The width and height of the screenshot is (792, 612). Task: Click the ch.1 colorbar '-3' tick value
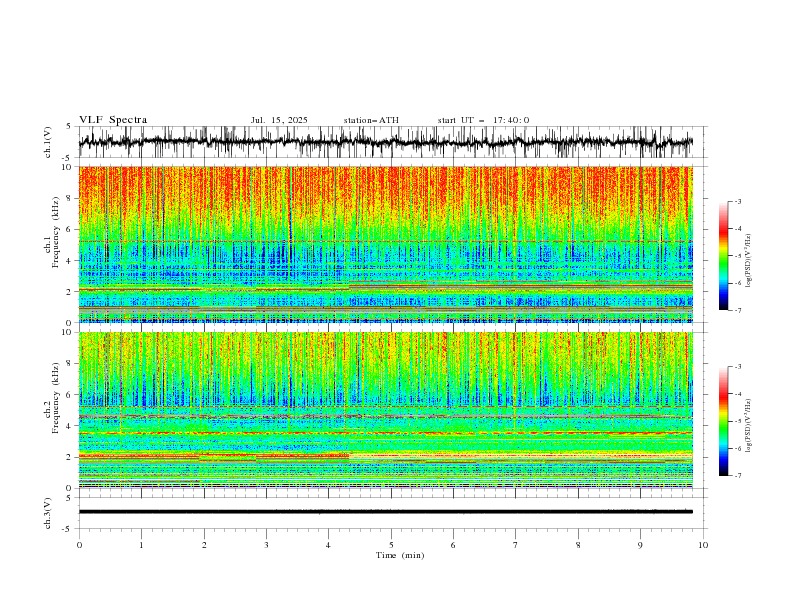pyautogui.click(x=738, y=201)
